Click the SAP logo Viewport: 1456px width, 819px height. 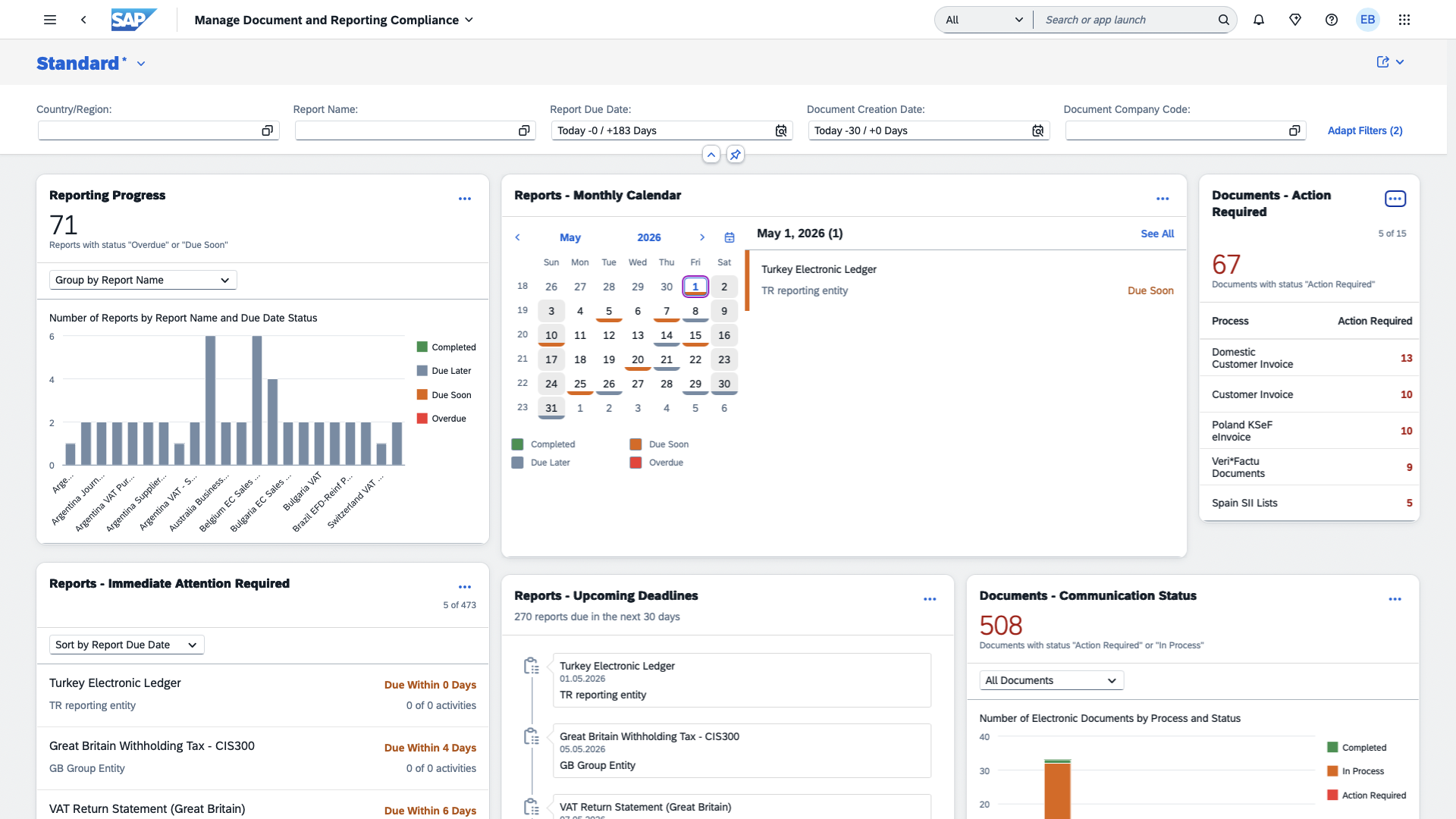tap(134, 20)
